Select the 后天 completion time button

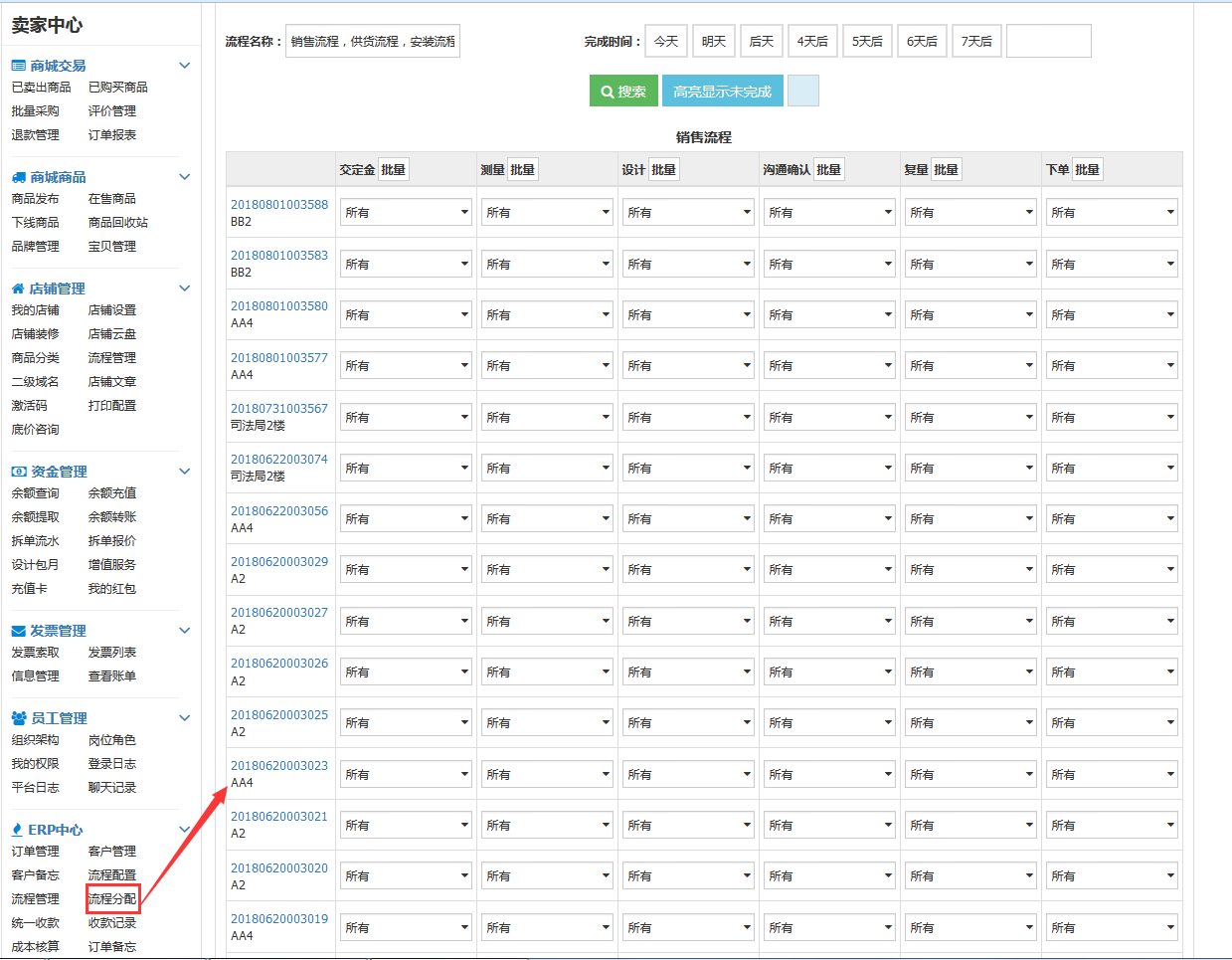pos(762,41)
